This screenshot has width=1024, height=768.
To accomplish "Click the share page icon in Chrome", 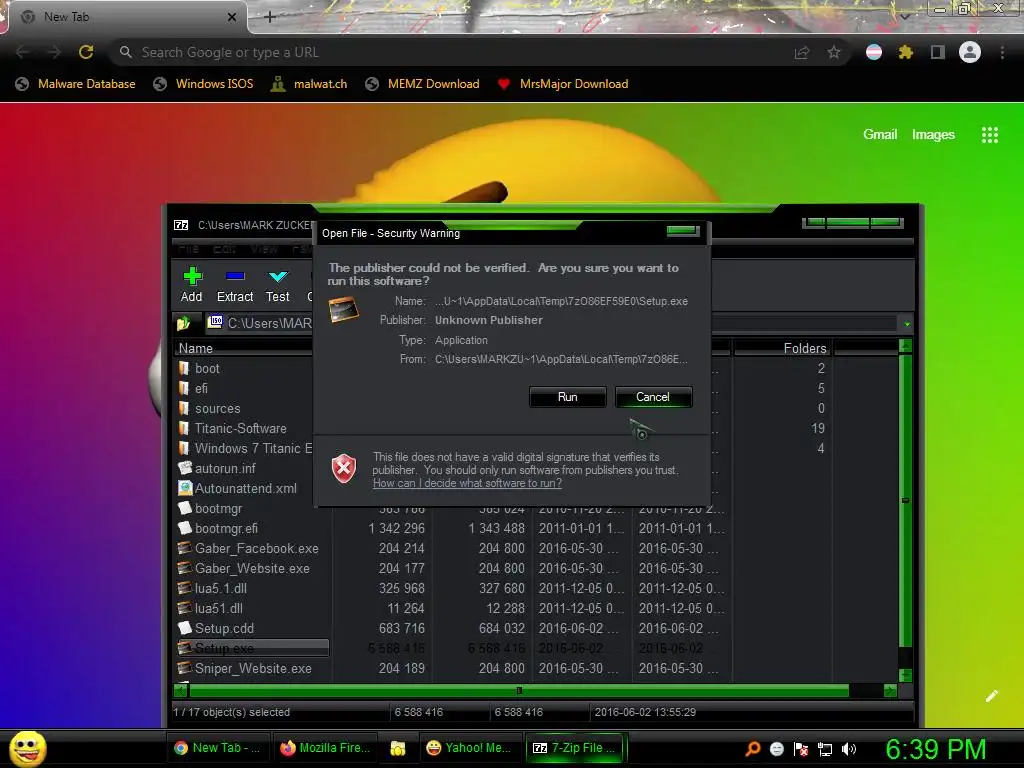I will 802,52.
